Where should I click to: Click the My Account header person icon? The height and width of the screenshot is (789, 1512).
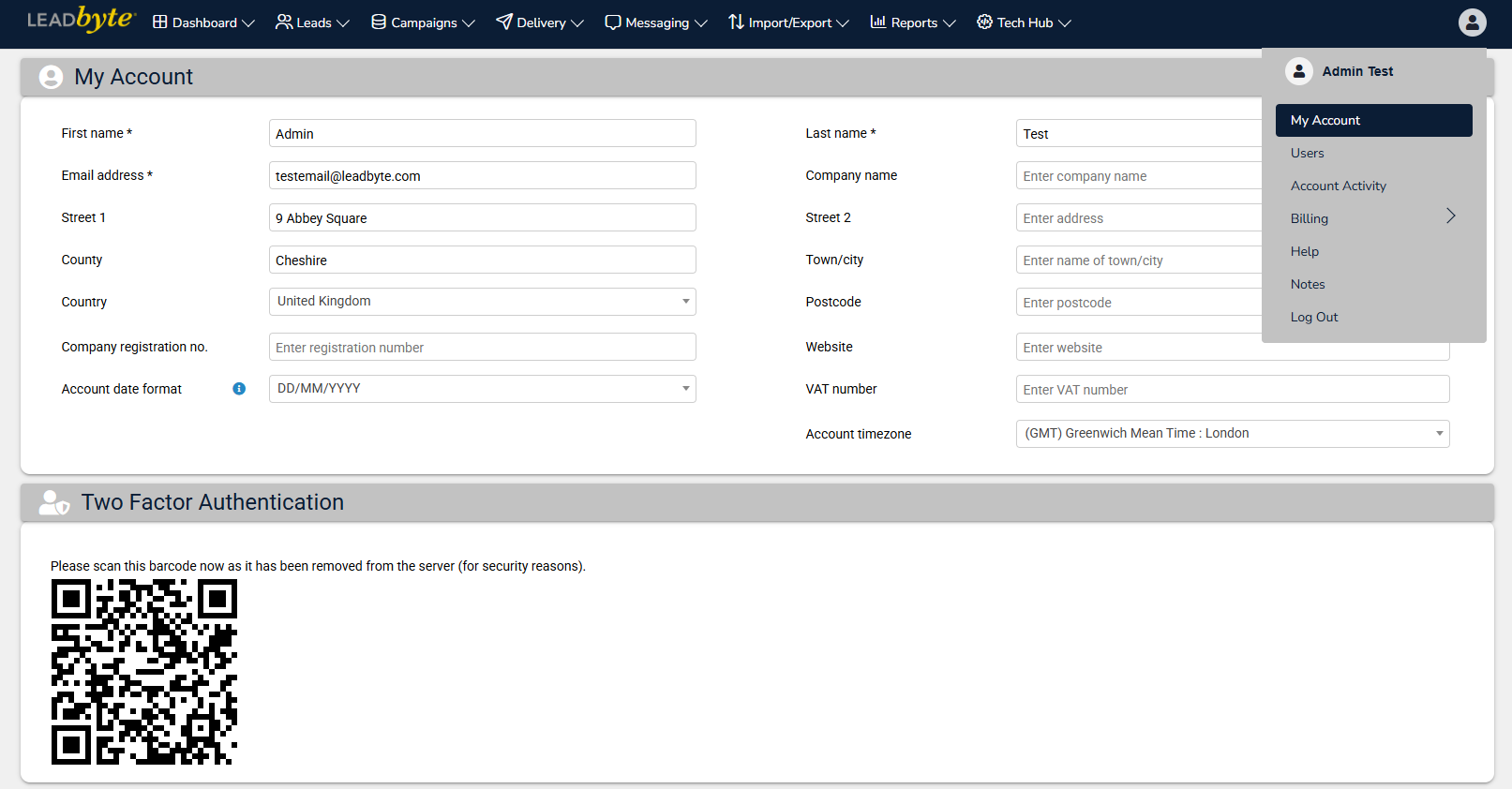point(52,77)
